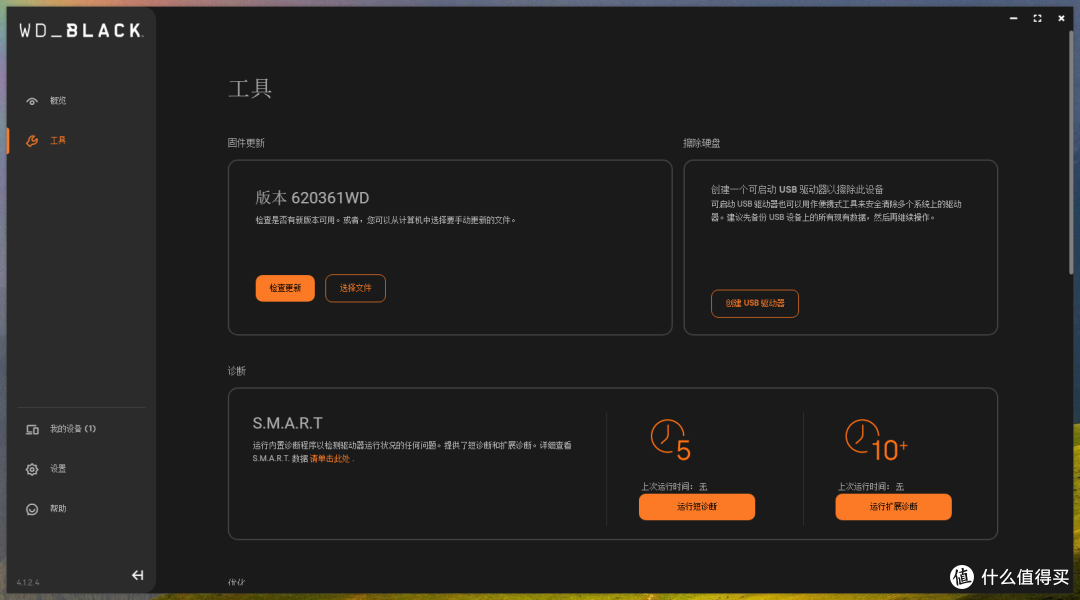Viewport: 1080px width, 600px height.
Task: Open the 请单击此处 S.M.A.R.T. data link
Action: coord(330,459)
